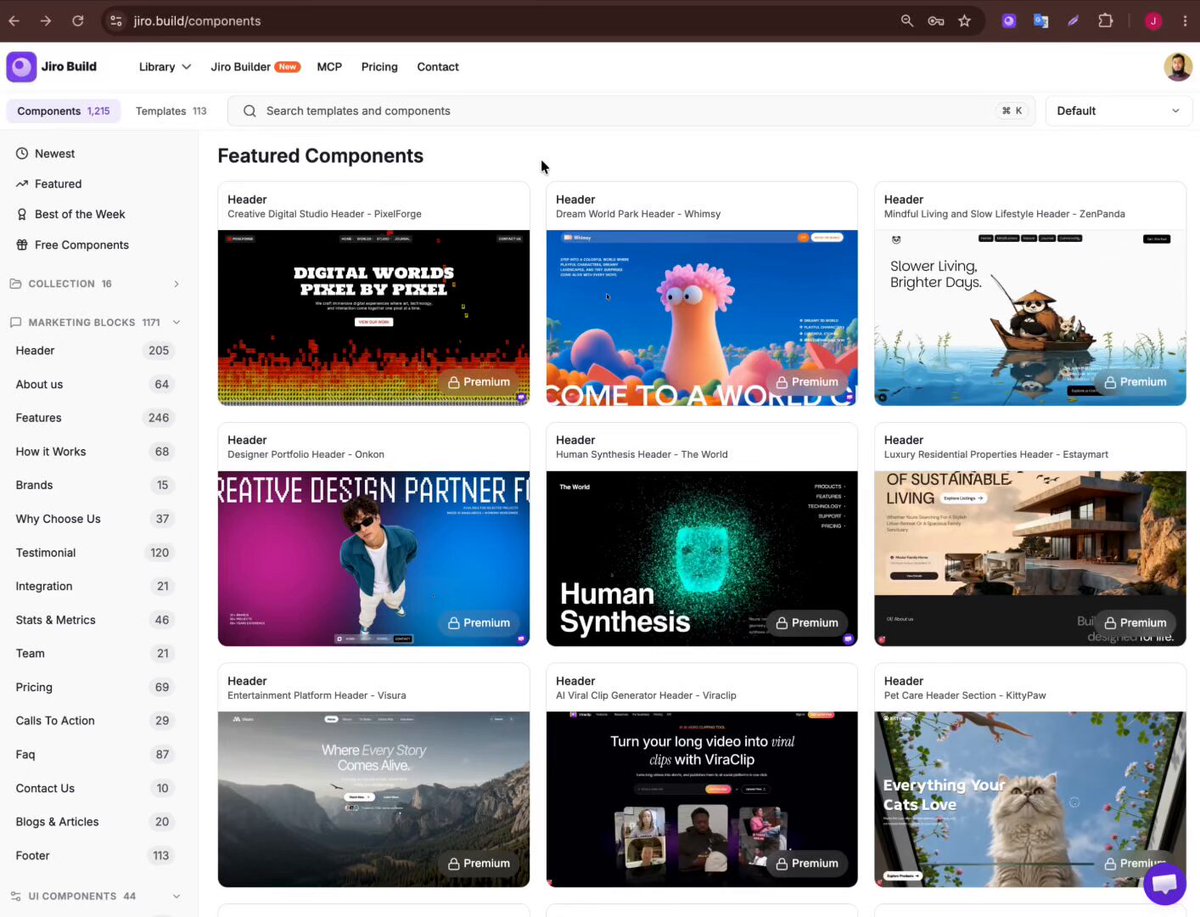Filter by Header category

tap(95, 351)
